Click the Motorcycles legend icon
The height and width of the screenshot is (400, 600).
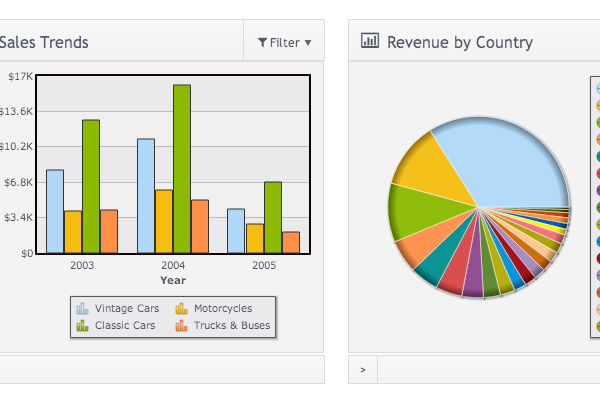pos(181,309)
